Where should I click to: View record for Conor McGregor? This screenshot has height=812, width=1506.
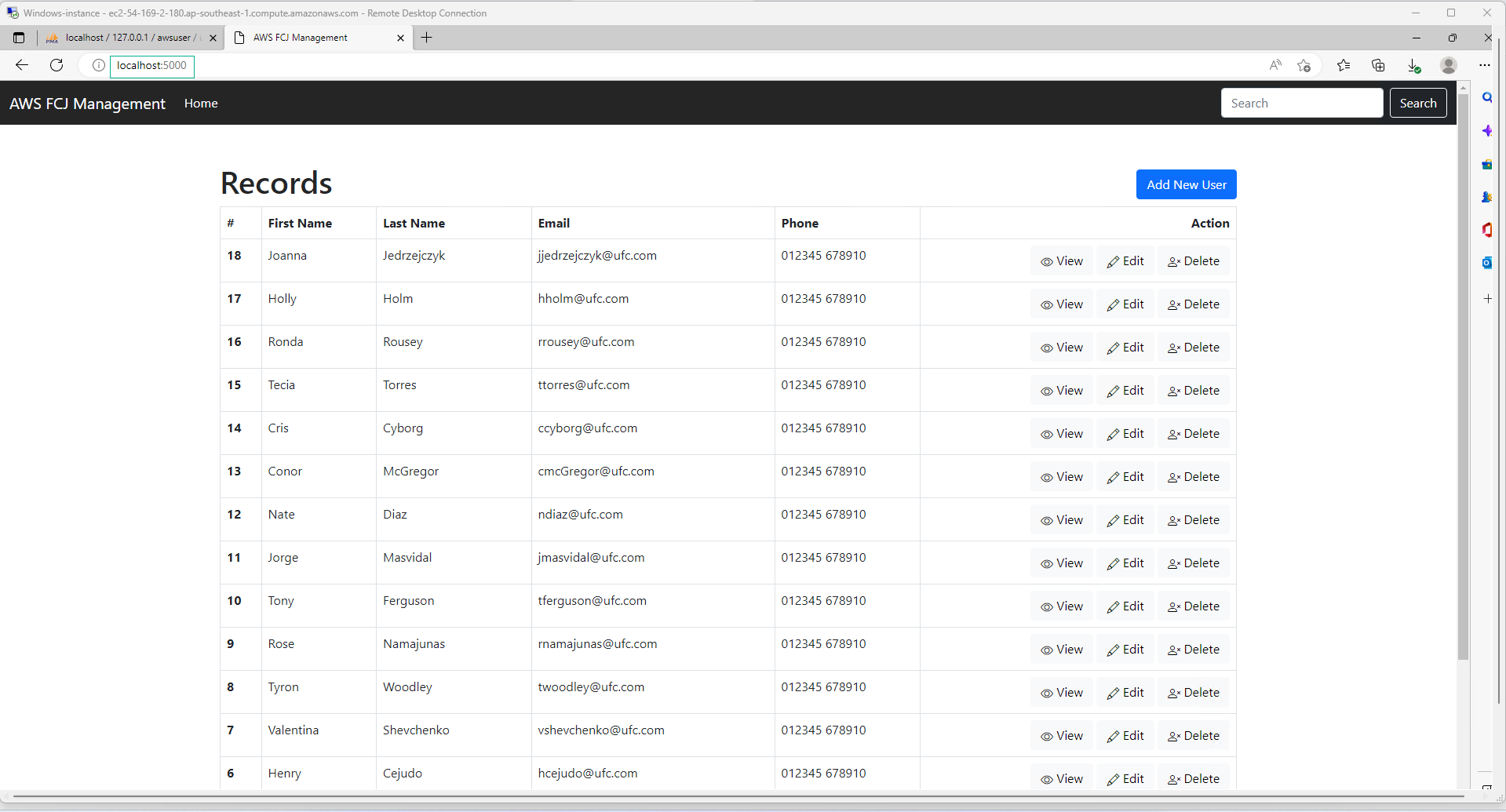pos(1061,477)
